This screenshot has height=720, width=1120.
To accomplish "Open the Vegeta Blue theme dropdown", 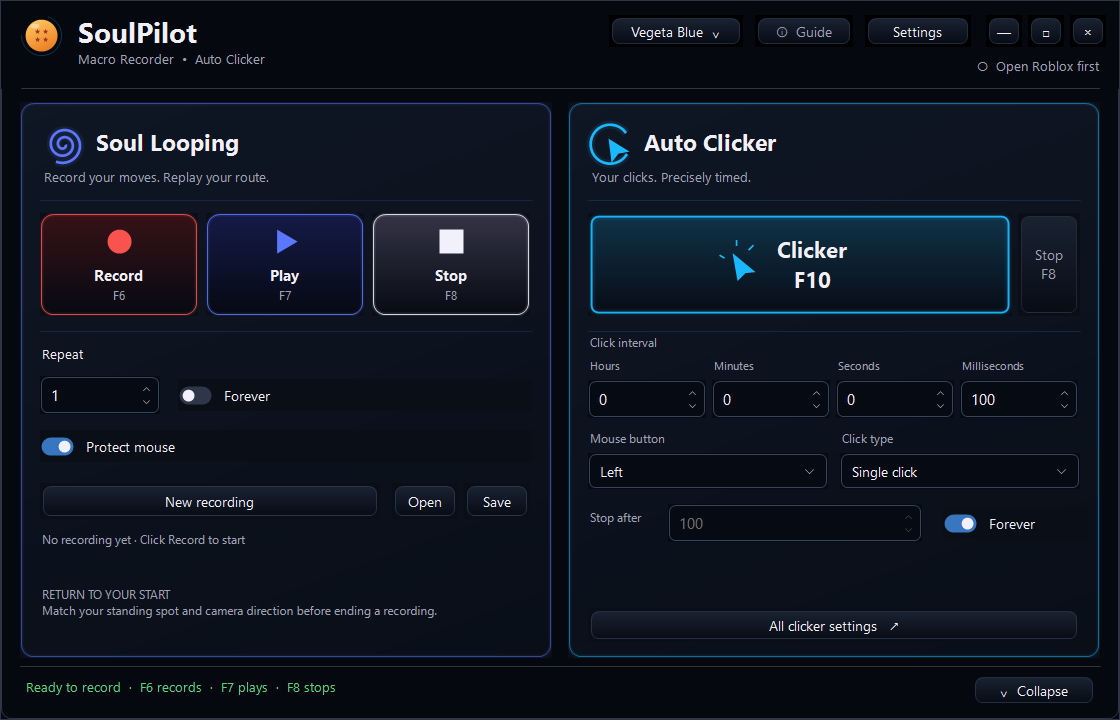I will pyautogui.click(x=676, y=32).
